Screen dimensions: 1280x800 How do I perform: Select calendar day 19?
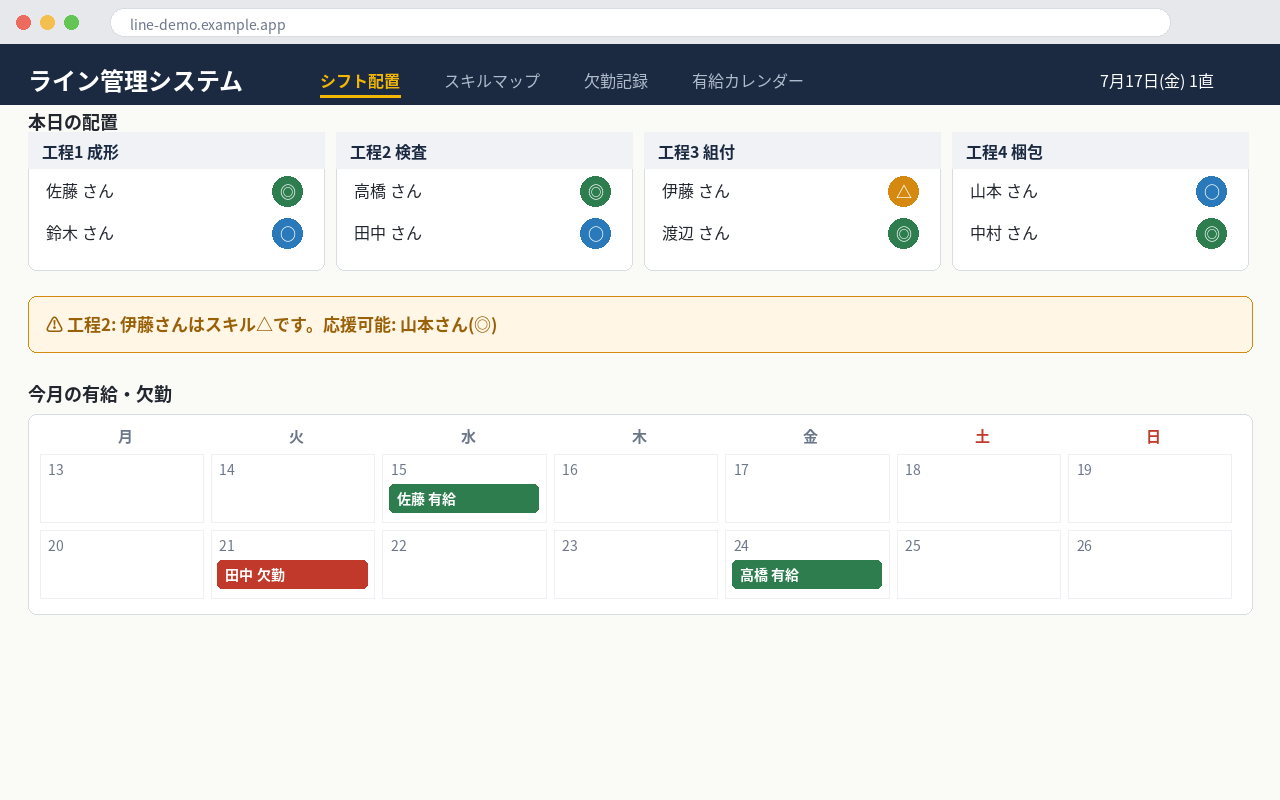click(1150, 488)
